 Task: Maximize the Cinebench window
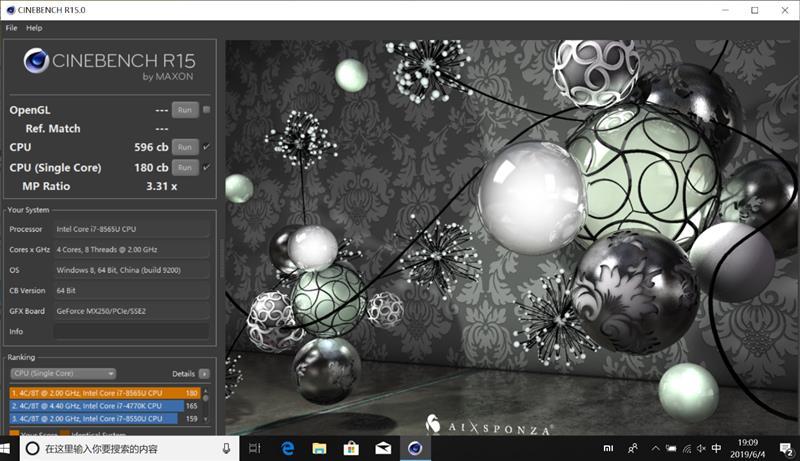coord(755,10)
